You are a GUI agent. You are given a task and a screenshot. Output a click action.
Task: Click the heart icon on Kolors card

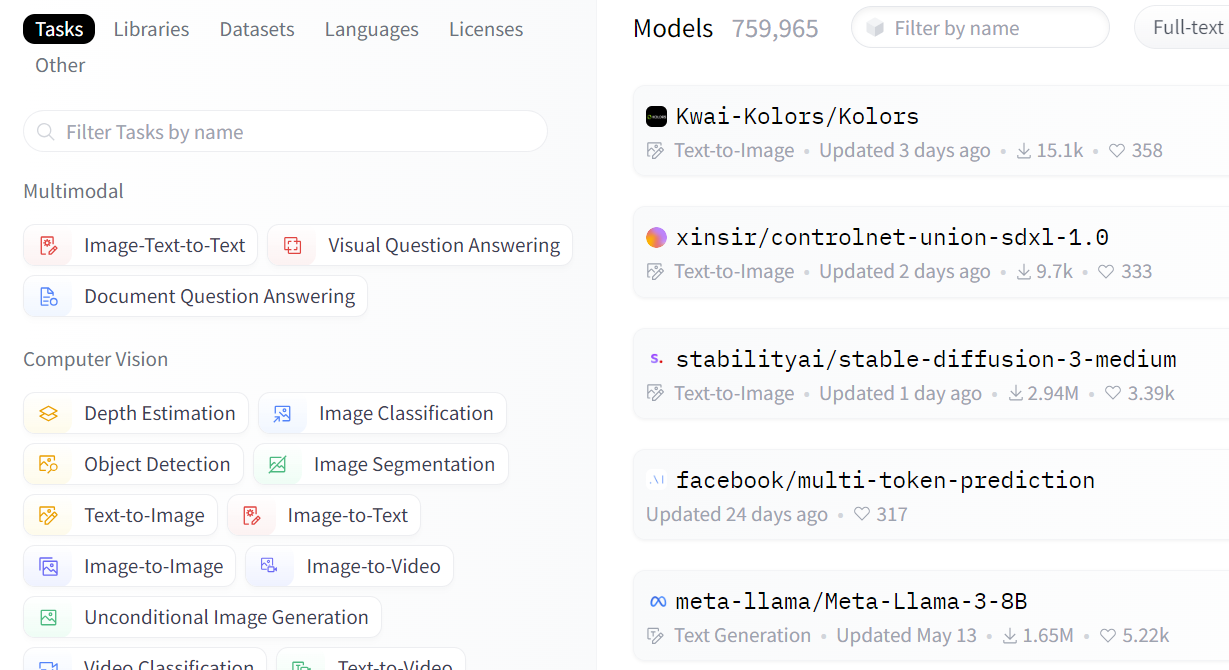[1117, 151]
